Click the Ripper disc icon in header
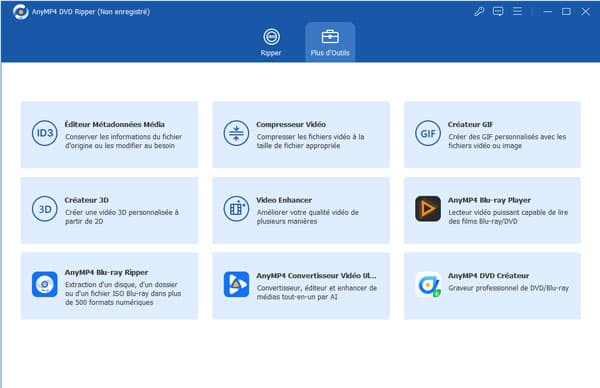The width and height of the screenshot is (600, 388). coord(271,37)
